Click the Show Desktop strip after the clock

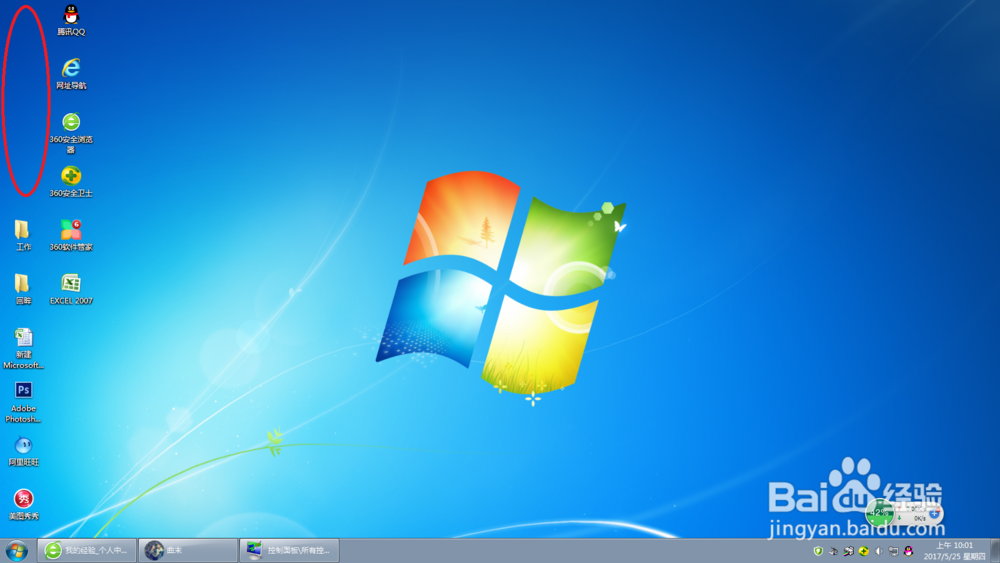995,550
